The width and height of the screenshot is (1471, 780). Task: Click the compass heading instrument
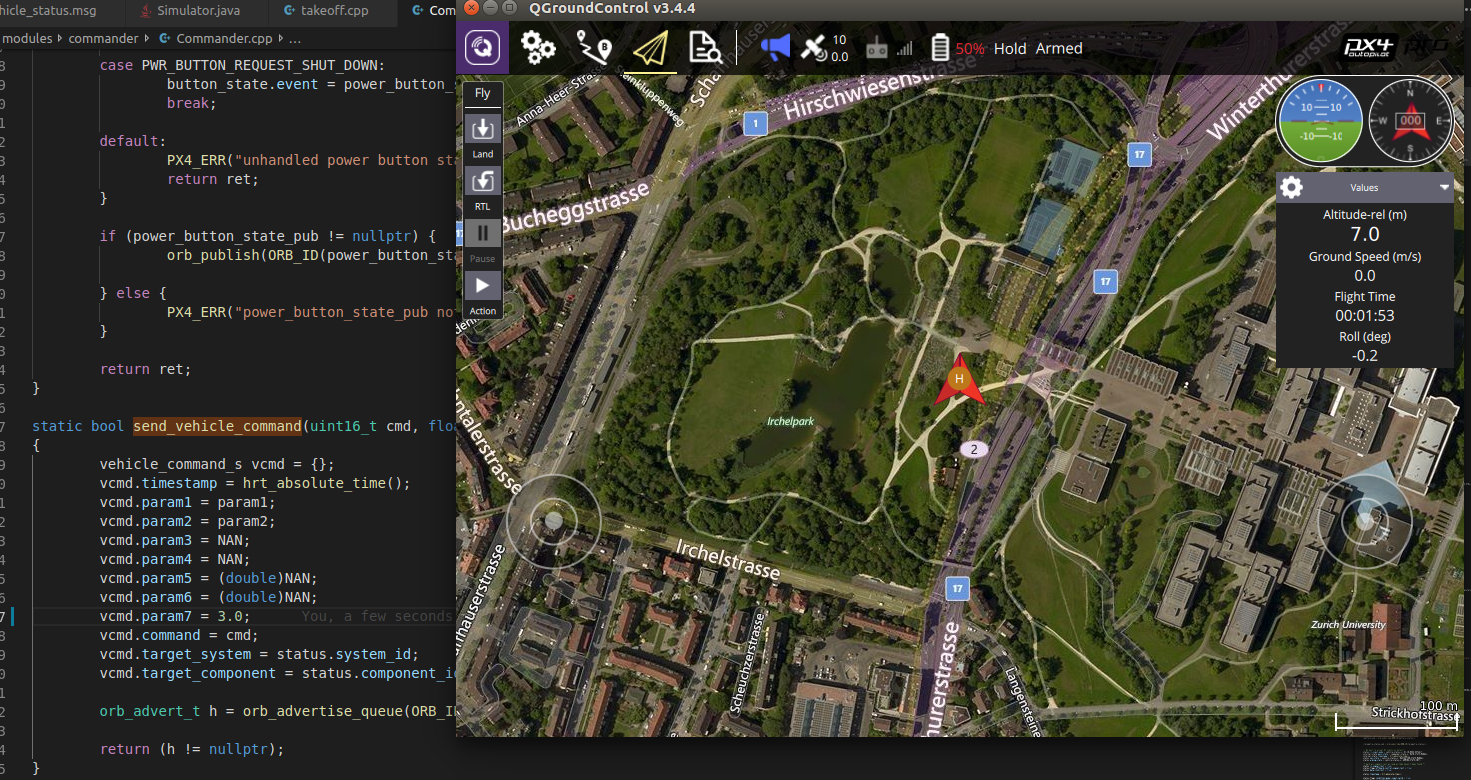(1411, 121)
